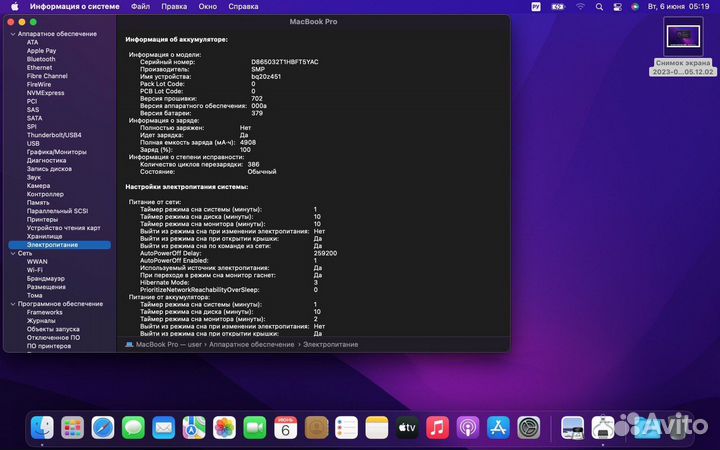
Task: Select Bluetooth in the sidebar
Action: 41,59
